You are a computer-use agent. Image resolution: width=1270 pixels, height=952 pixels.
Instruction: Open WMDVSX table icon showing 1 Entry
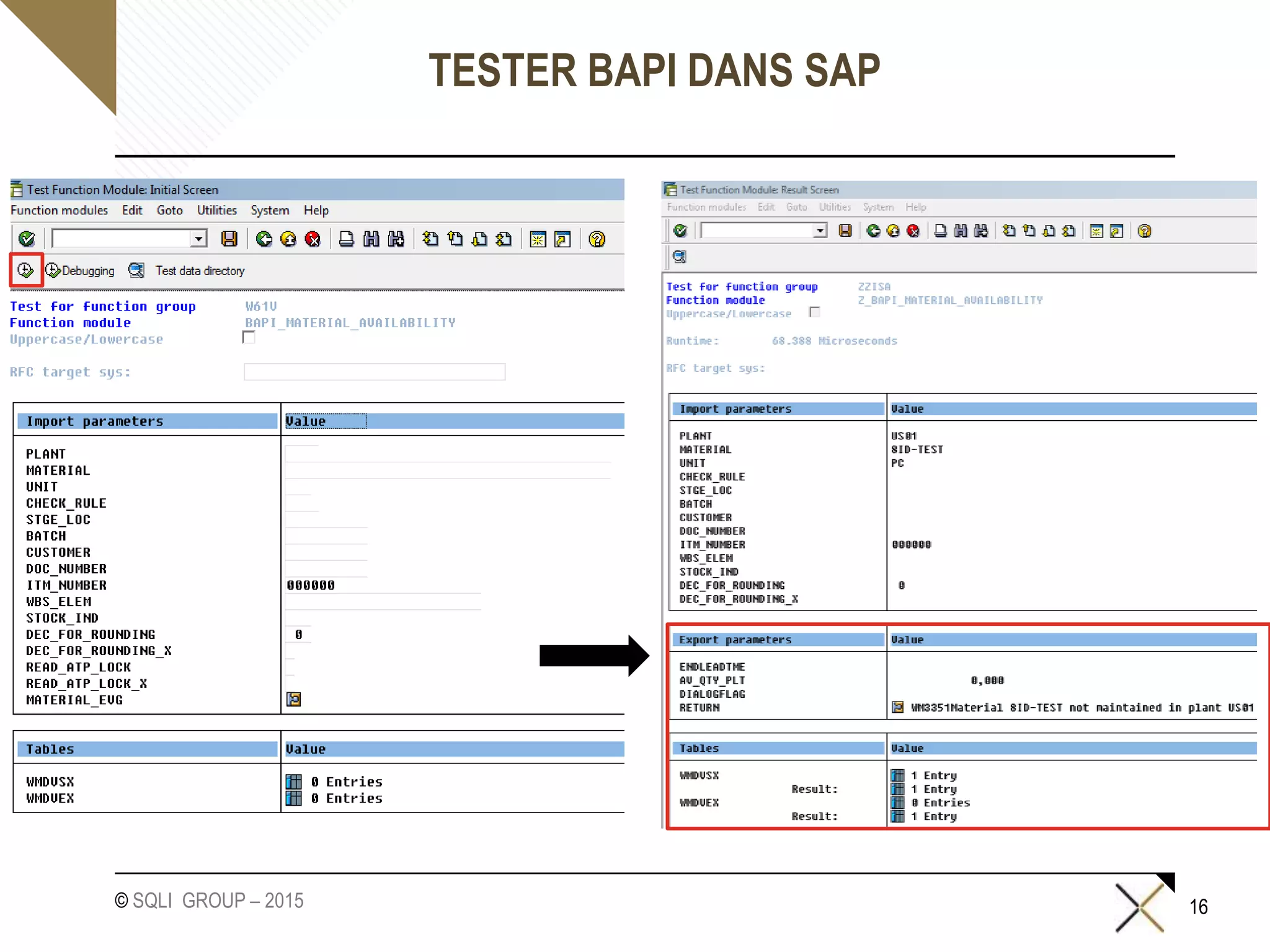(x=897, y=775)
